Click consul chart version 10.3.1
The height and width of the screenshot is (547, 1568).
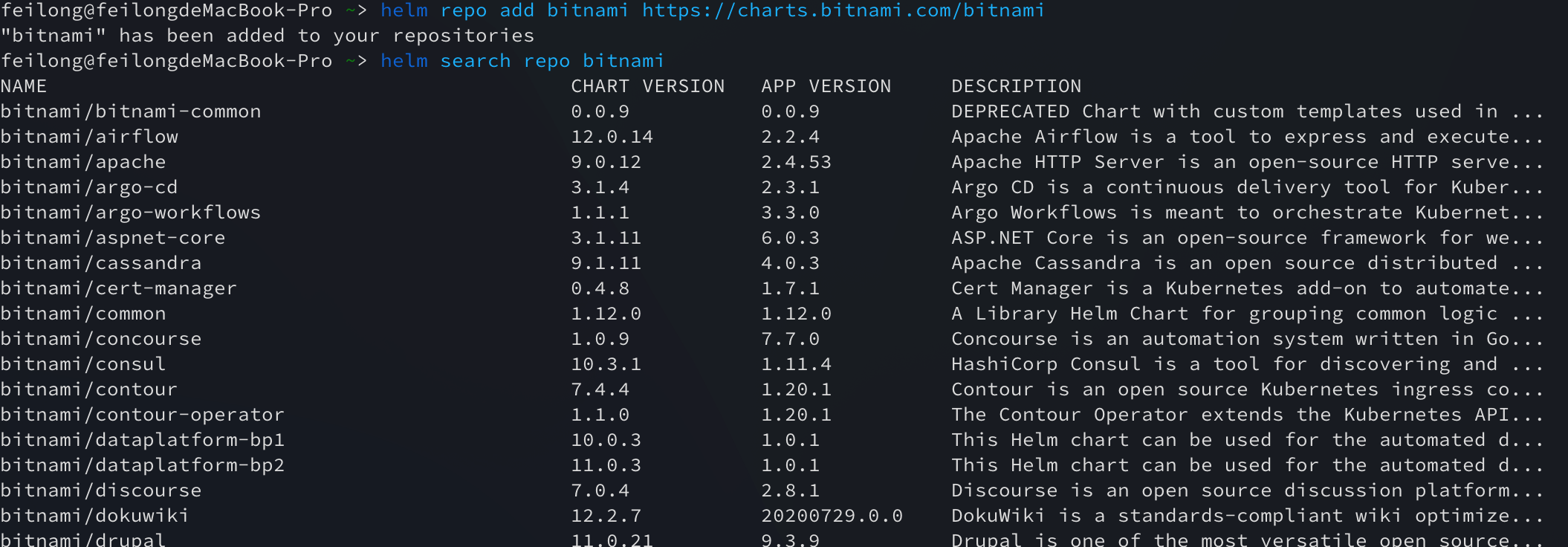tap(606, 364)
